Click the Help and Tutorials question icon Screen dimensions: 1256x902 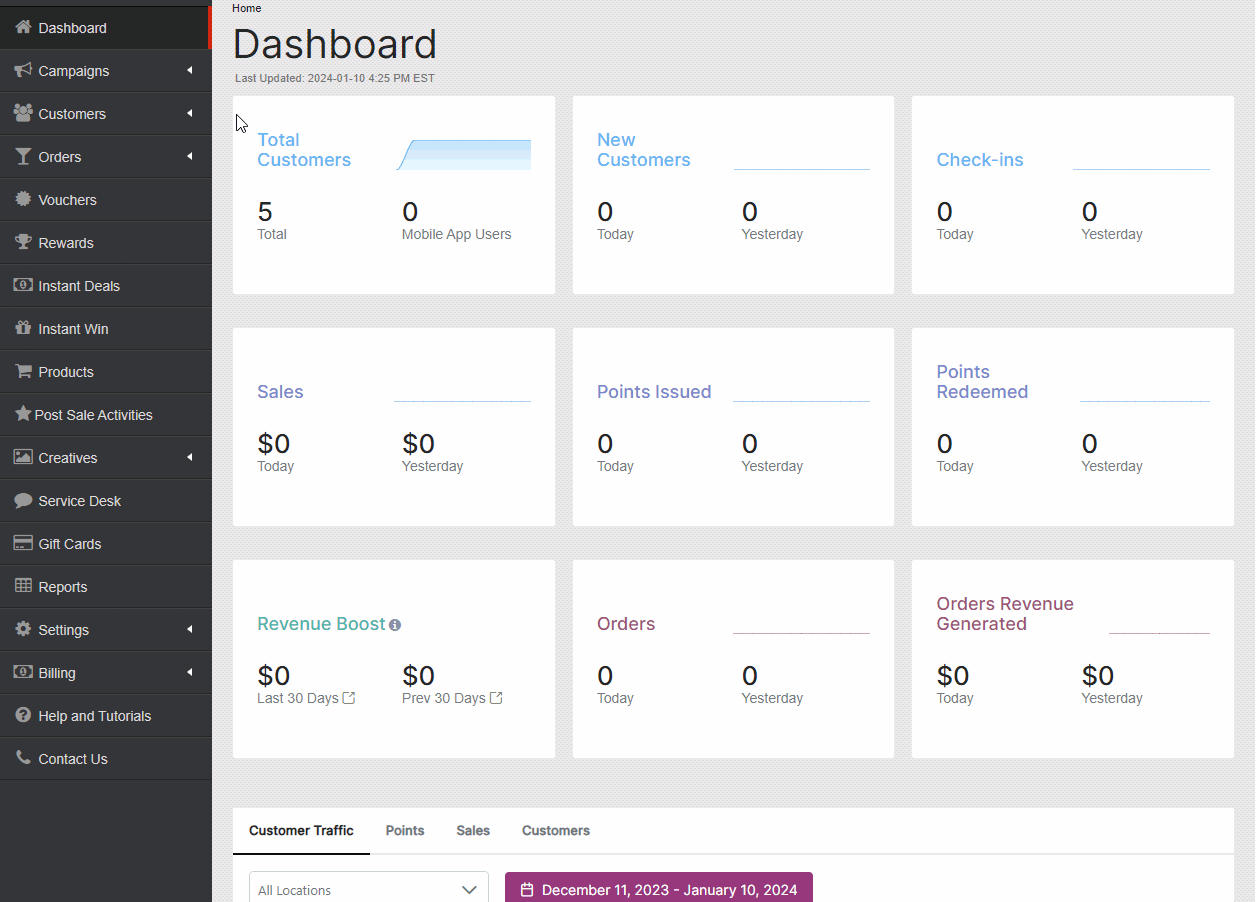click(x=23, y=715)
